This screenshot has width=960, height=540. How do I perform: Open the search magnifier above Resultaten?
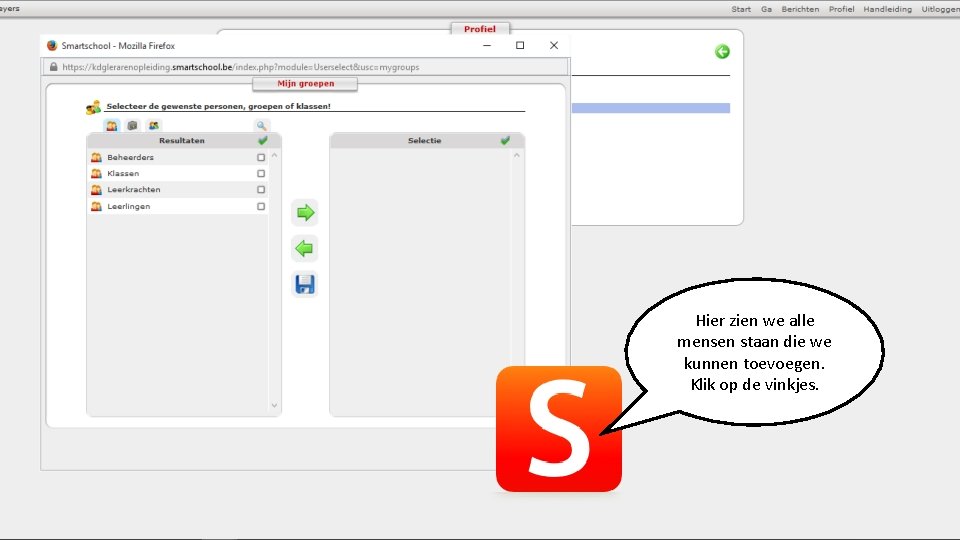click(261, 126)
